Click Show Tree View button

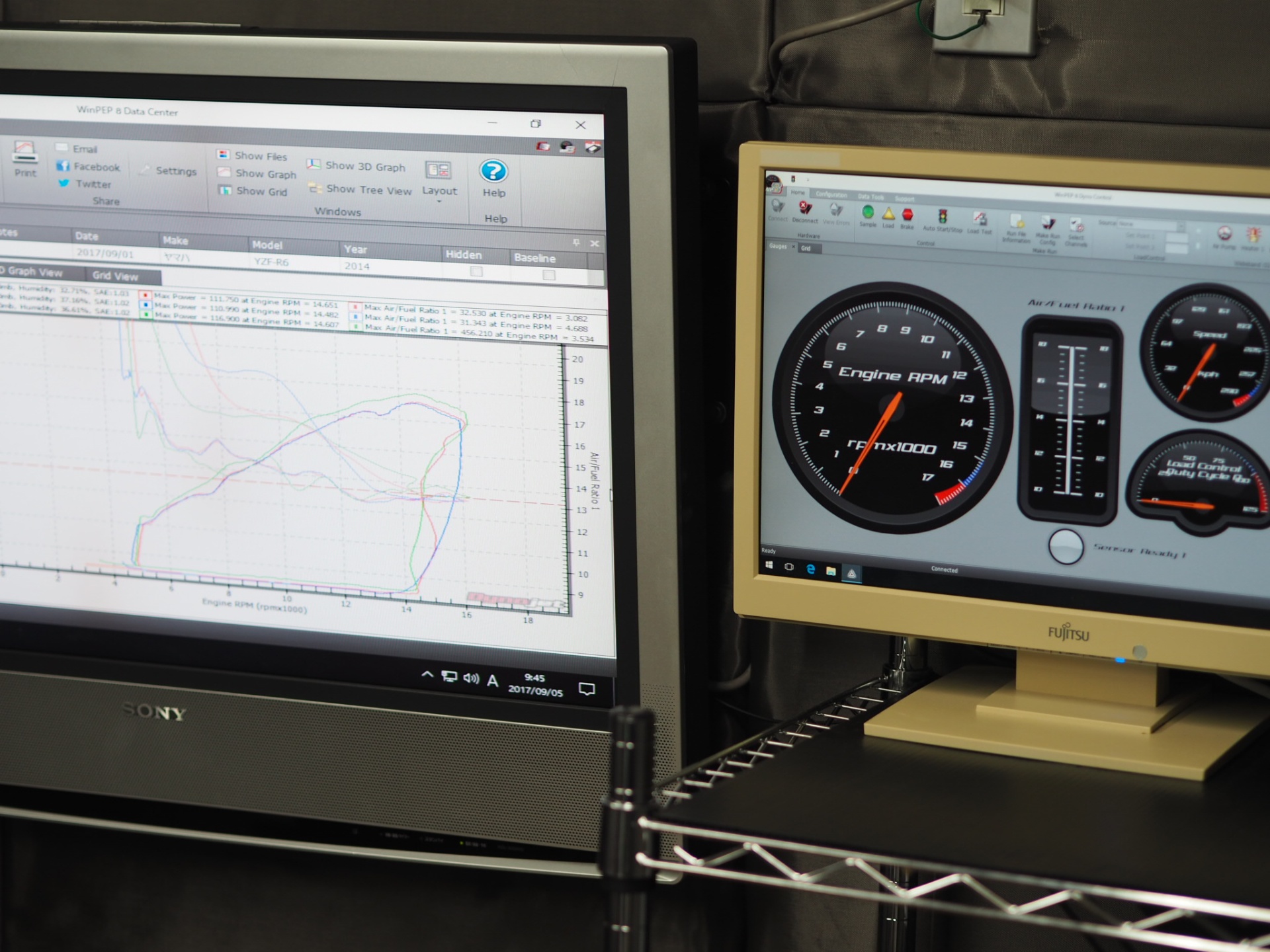pos(360,190)
